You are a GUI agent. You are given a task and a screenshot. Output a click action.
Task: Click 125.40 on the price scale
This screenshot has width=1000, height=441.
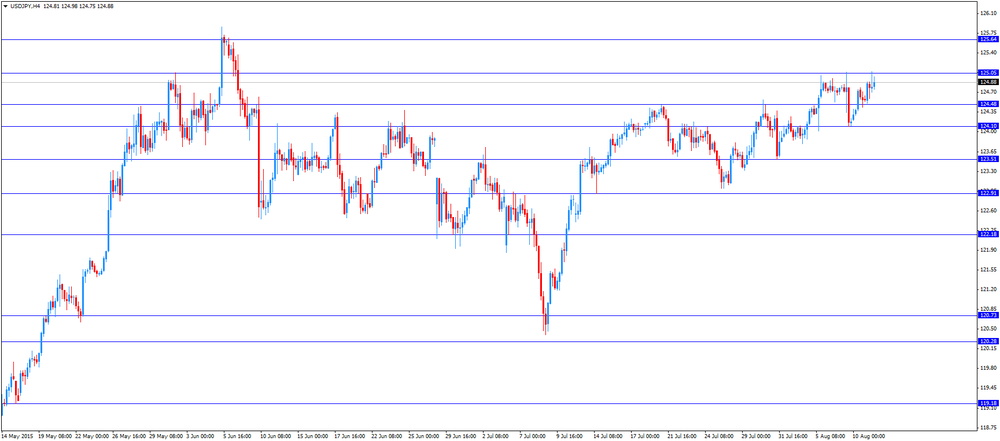[x=989, y=52]
